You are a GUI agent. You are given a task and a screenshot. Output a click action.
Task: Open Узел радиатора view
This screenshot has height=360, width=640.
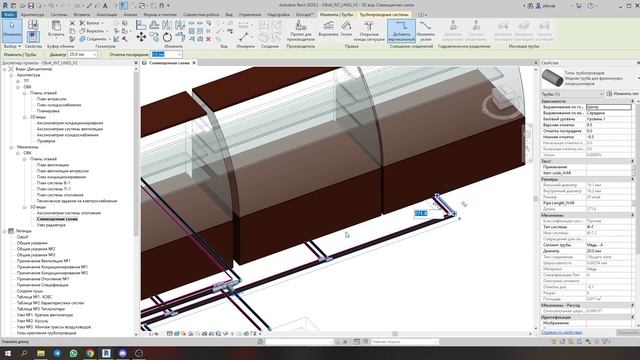coord(51,225)
